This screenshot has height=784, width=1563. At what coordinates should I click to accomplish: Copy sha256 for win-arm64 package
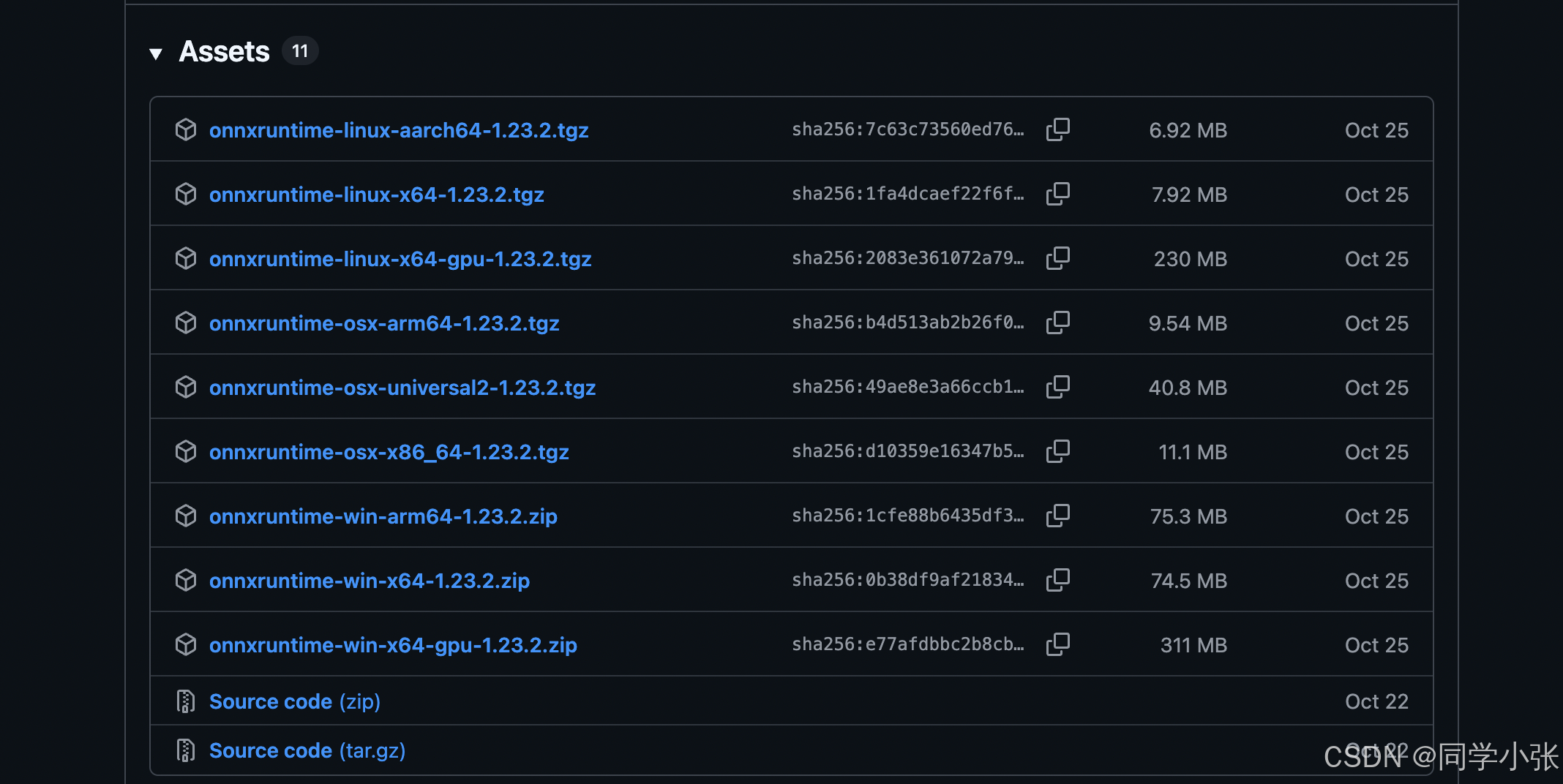(x=1057, y=516)
